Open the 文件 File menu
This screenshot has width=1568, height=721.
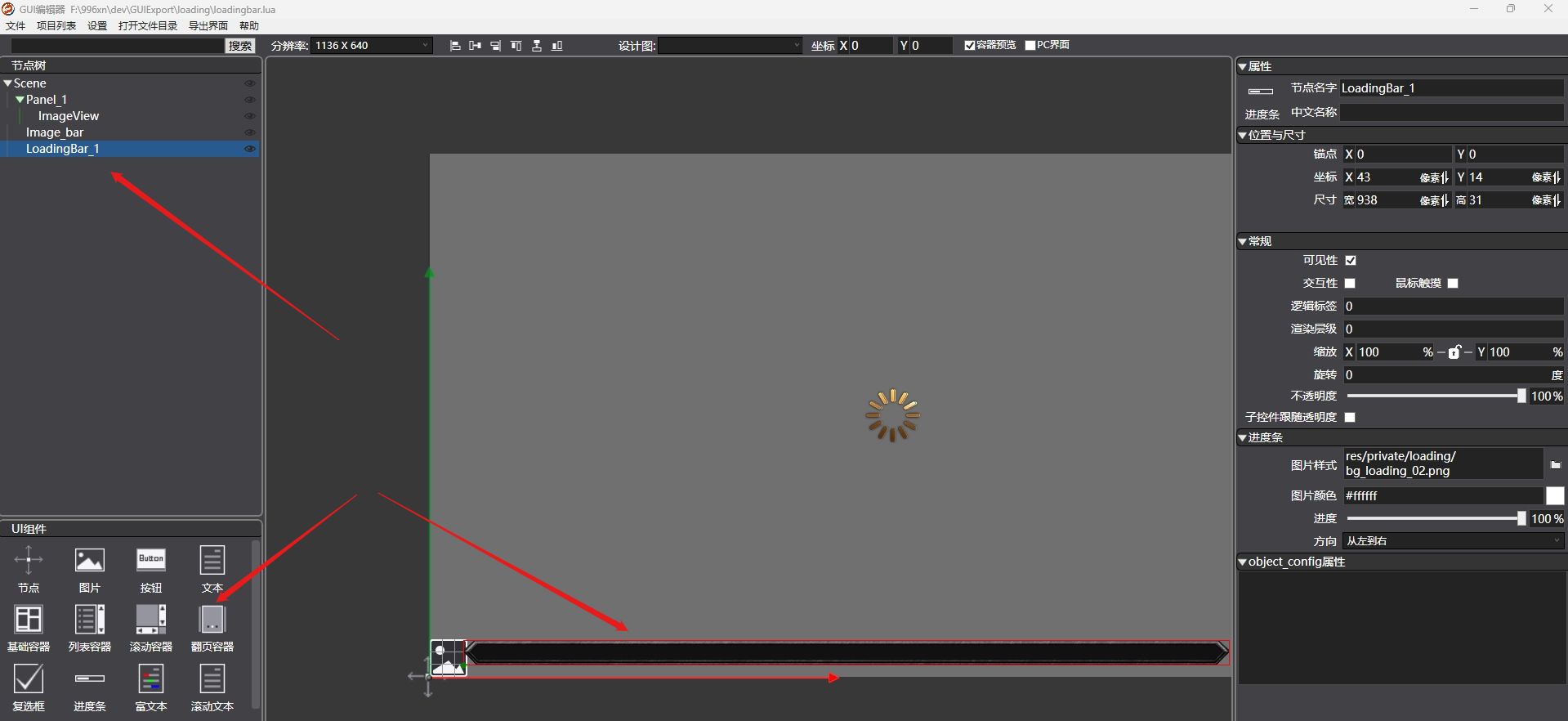point(16,26)
